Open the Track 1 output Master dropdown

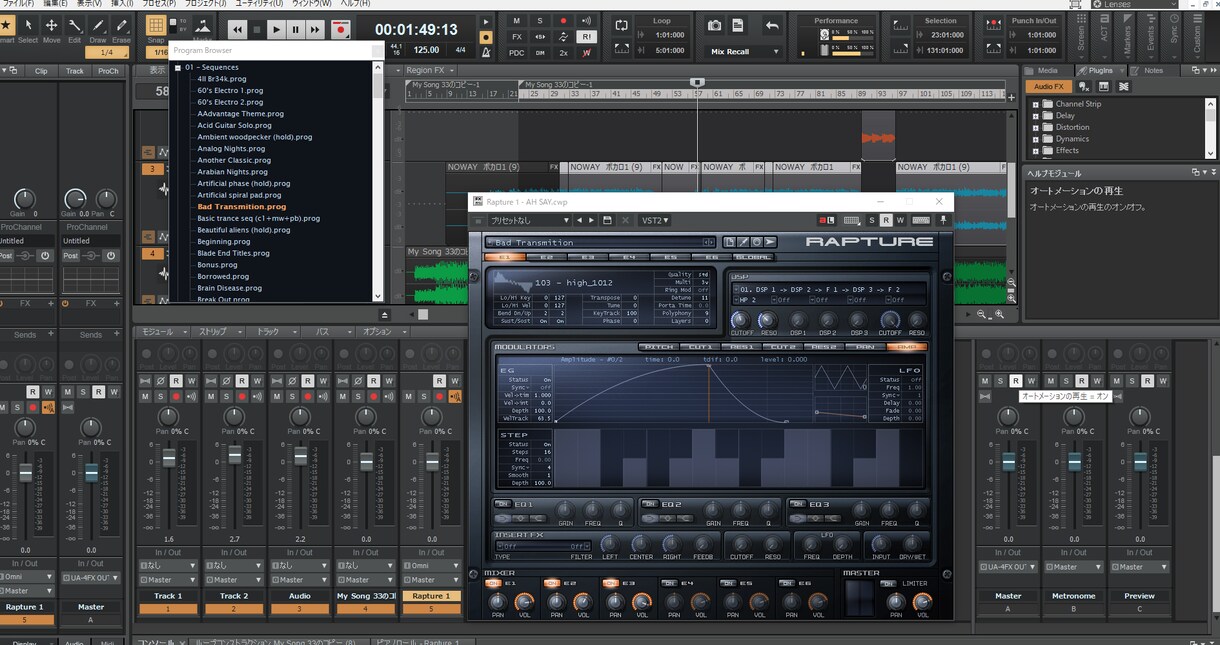tap(167, 580)
